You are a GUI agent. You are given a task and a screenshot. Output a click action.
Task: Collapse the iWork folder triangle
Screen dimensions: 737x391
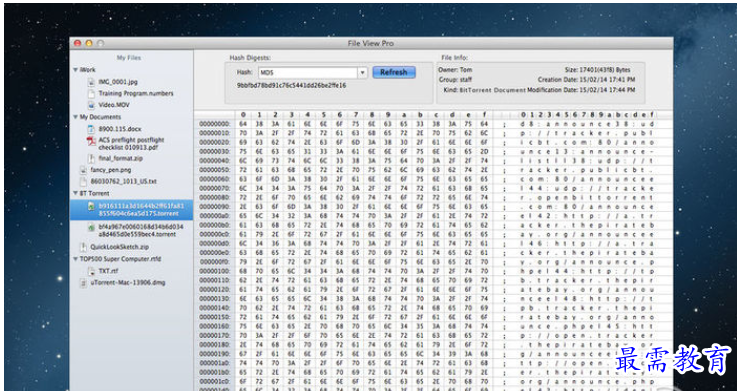coord(75,70)
